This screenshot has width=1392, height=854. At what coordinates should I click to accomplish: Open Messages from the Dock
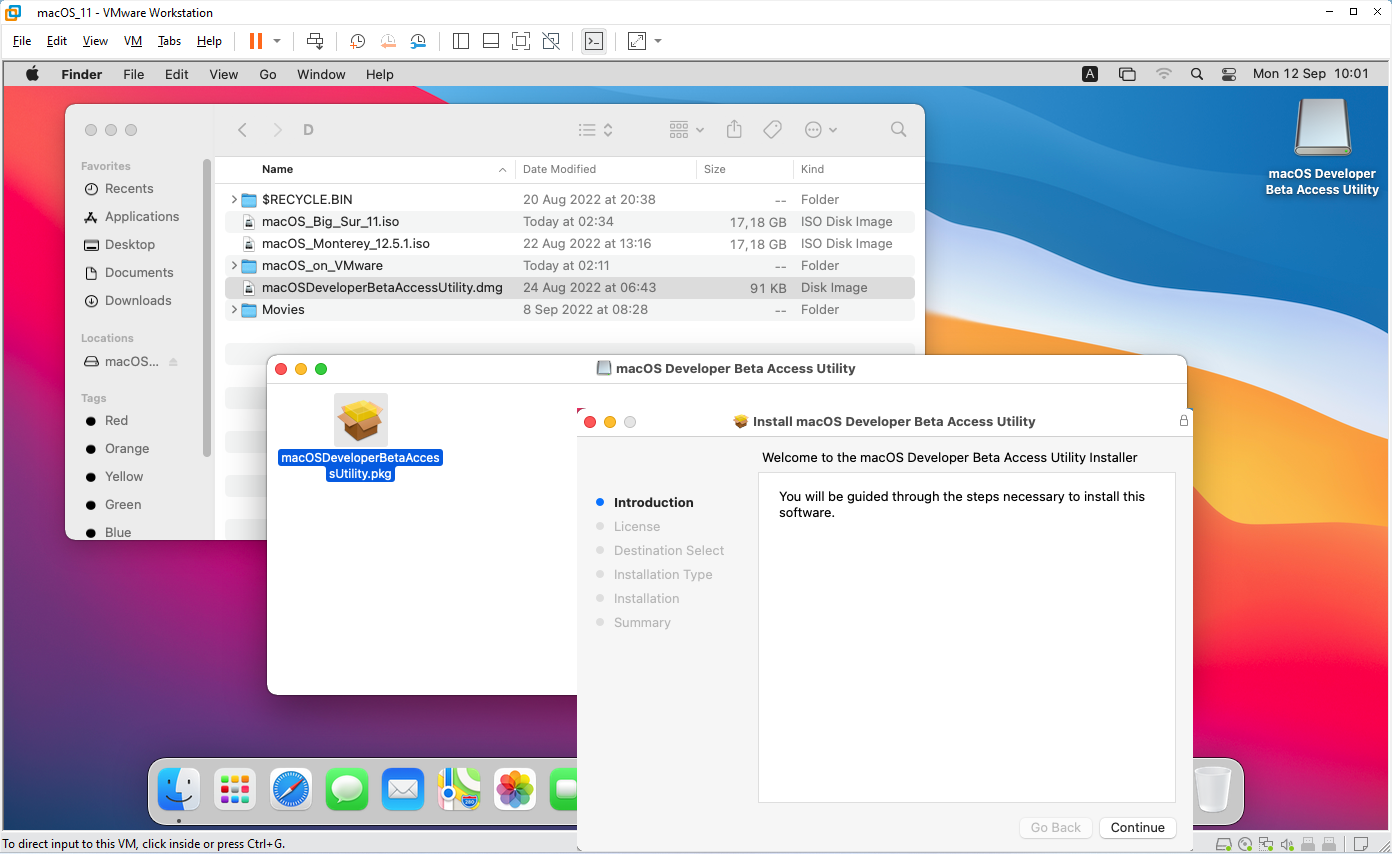[x=347, y=790]
